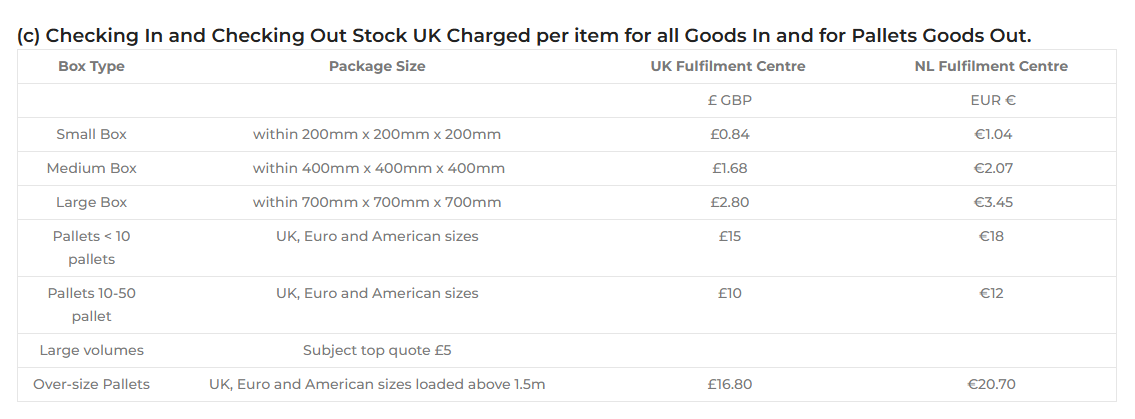Click the Box Type column header
Viewport: 1135px width, 419px height.
click(x=91, y=66)
